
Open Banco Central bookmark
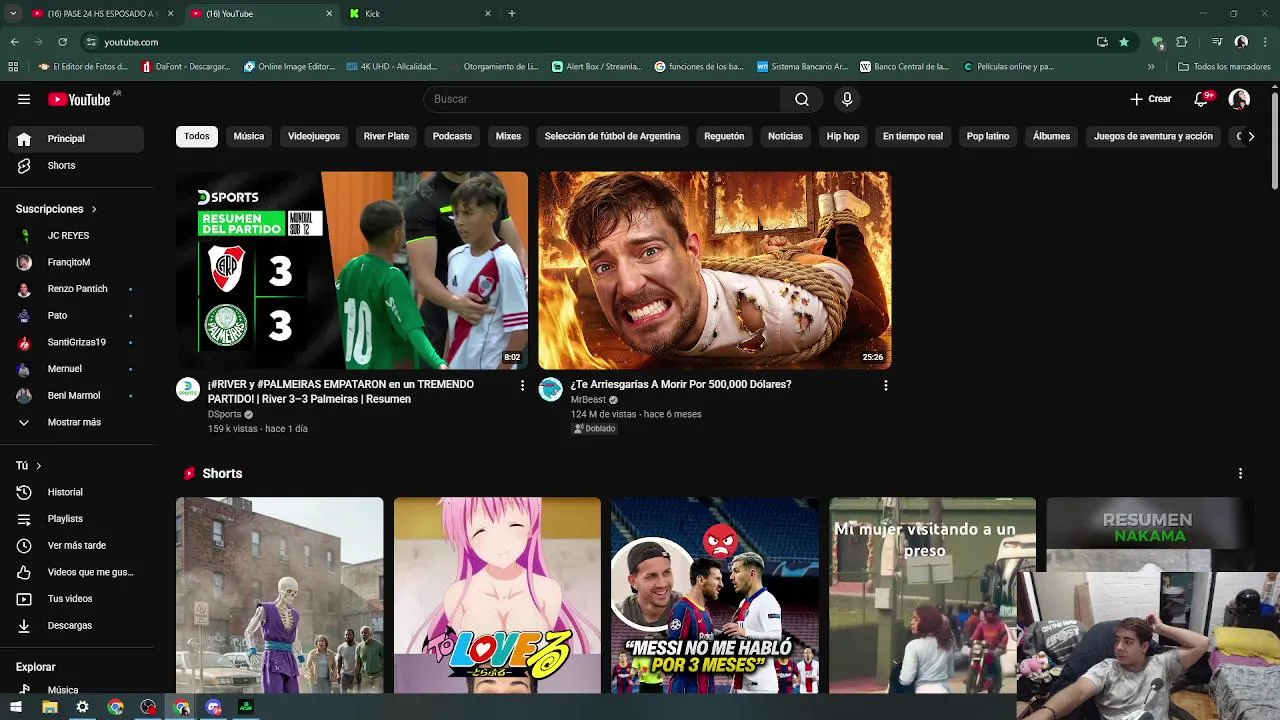[x=904, y=67]
